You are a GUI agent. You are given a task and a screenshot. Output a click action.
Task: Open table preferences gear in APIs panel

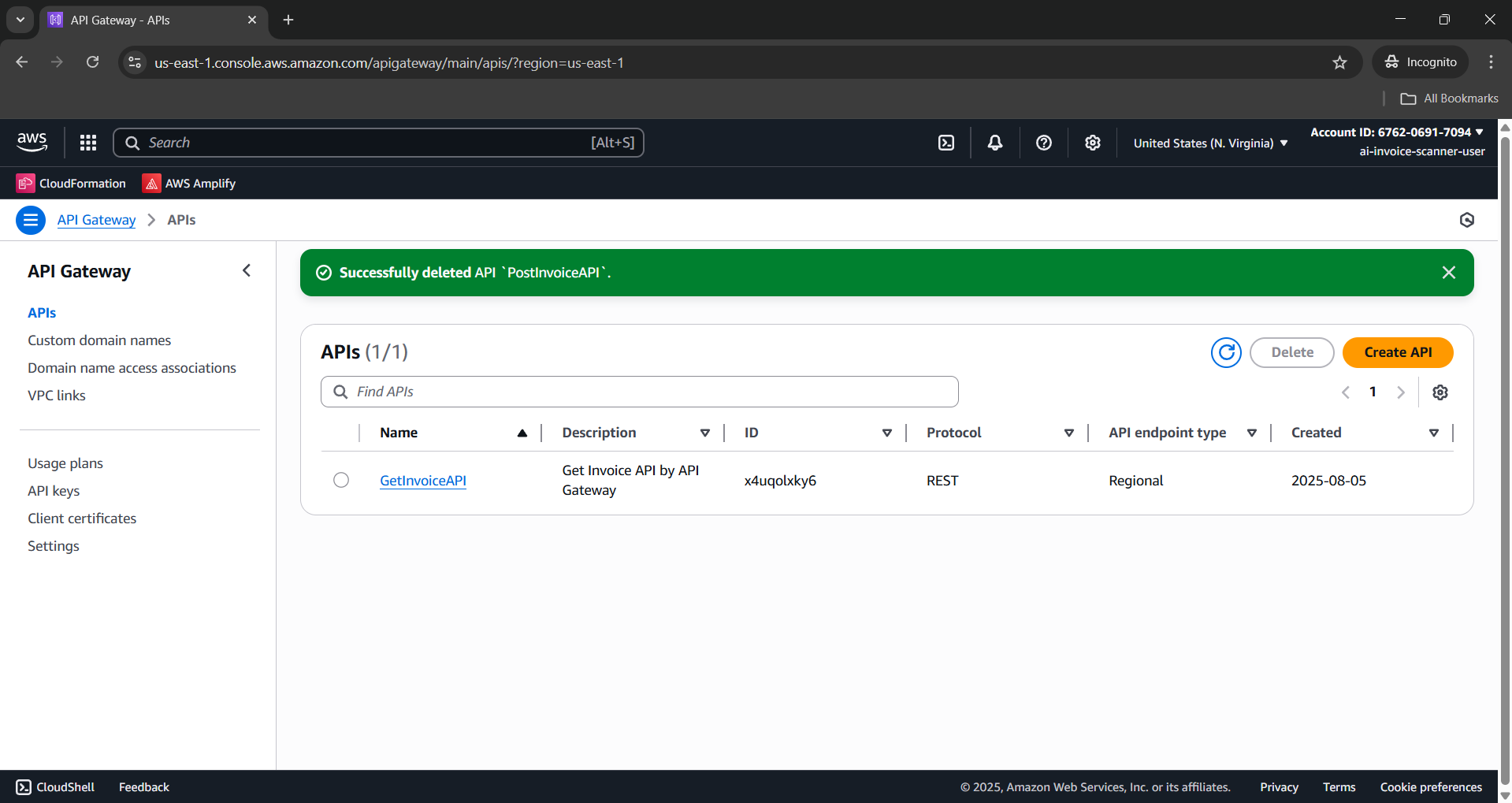pos(1440,392)
